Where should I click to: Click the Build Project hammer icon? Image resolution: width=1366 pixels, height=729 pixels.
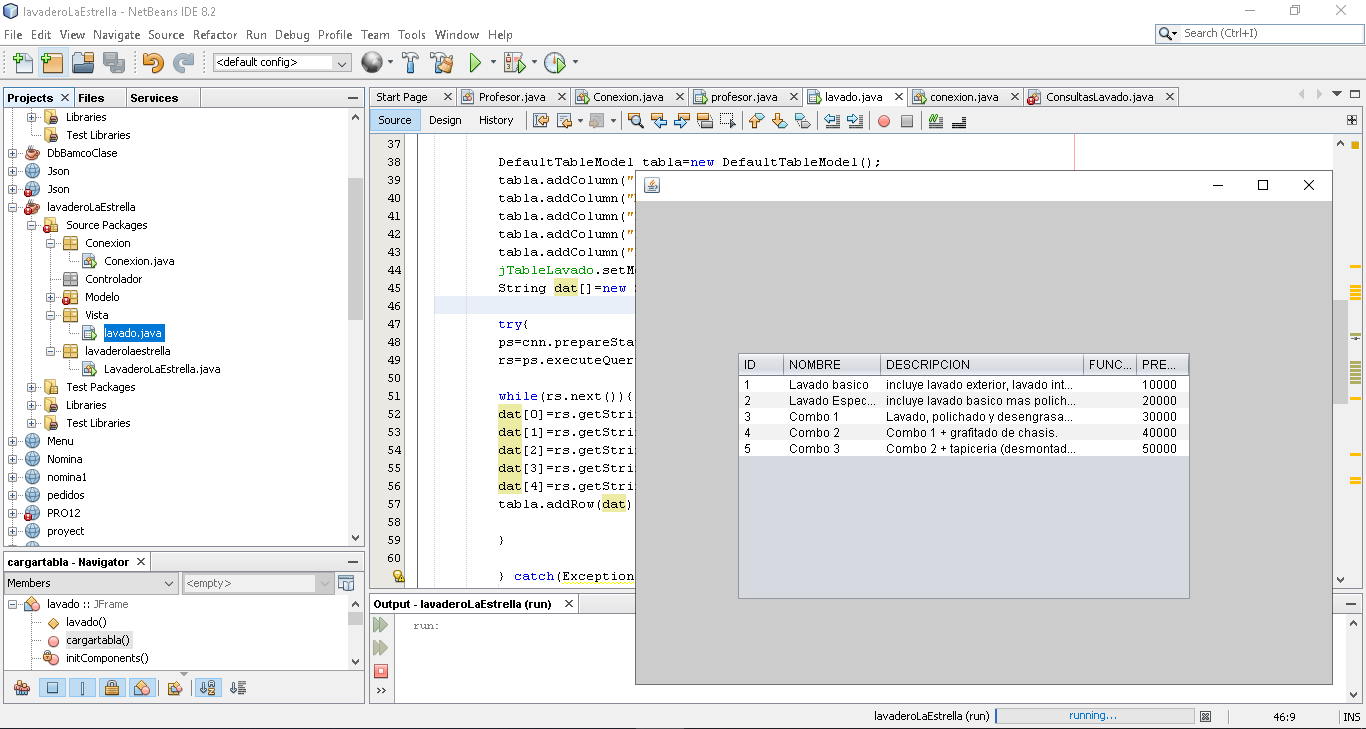tap(410, 63)
